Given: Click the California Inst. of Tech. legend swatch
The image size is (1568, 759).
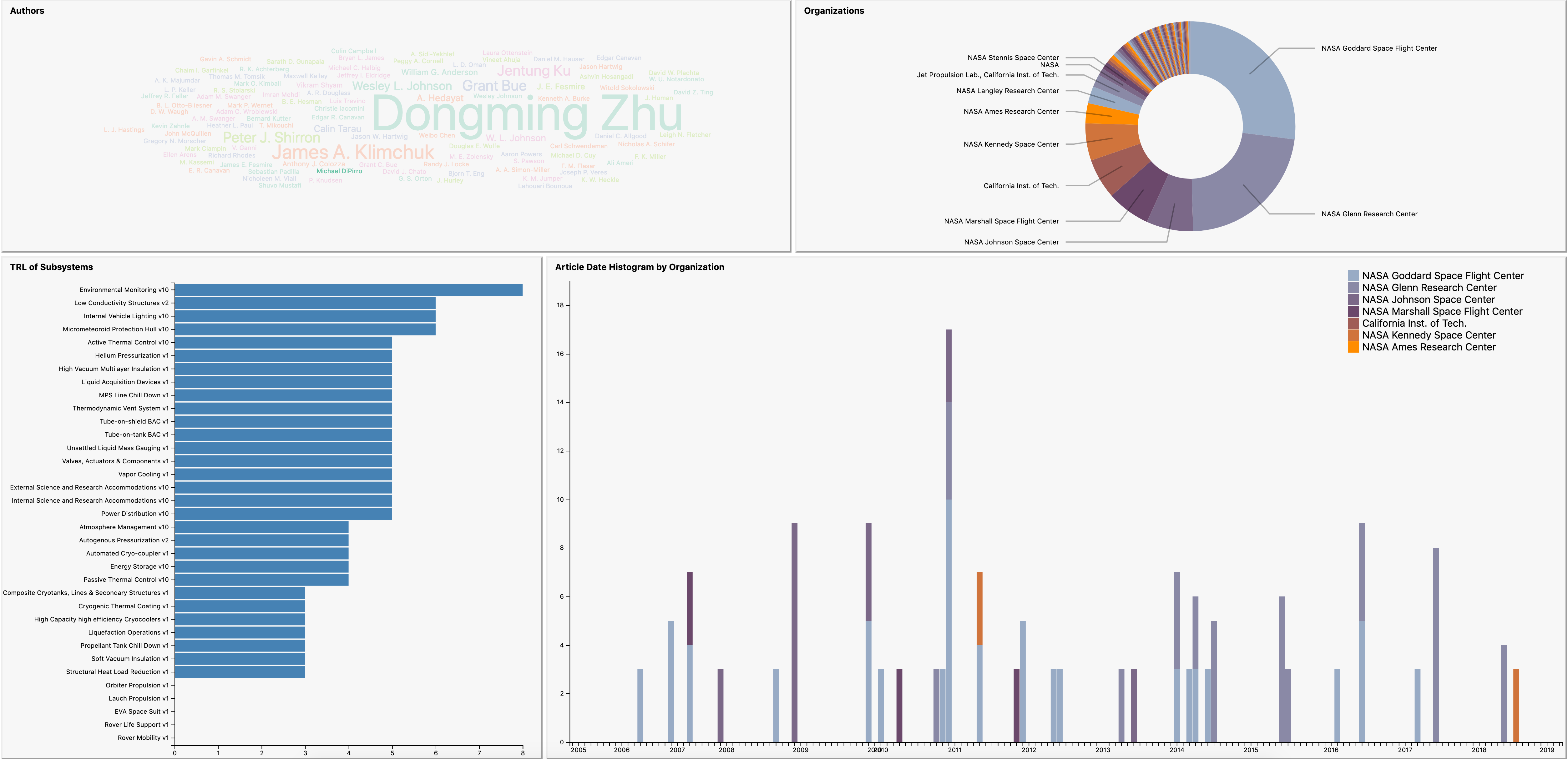Looking at the screenshot, I should click(1353, 323).
